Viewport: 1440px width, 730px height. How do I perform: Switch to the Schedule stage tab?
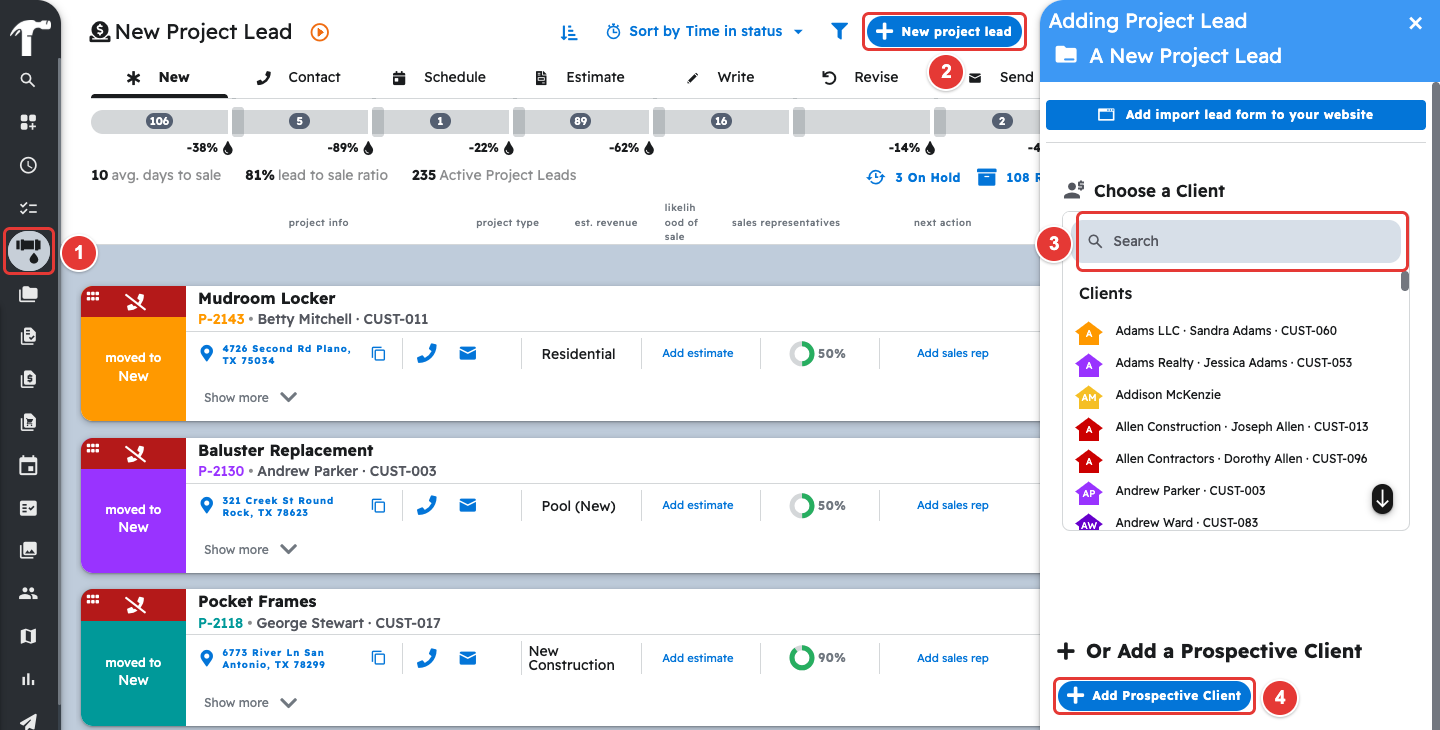point(439,77)
